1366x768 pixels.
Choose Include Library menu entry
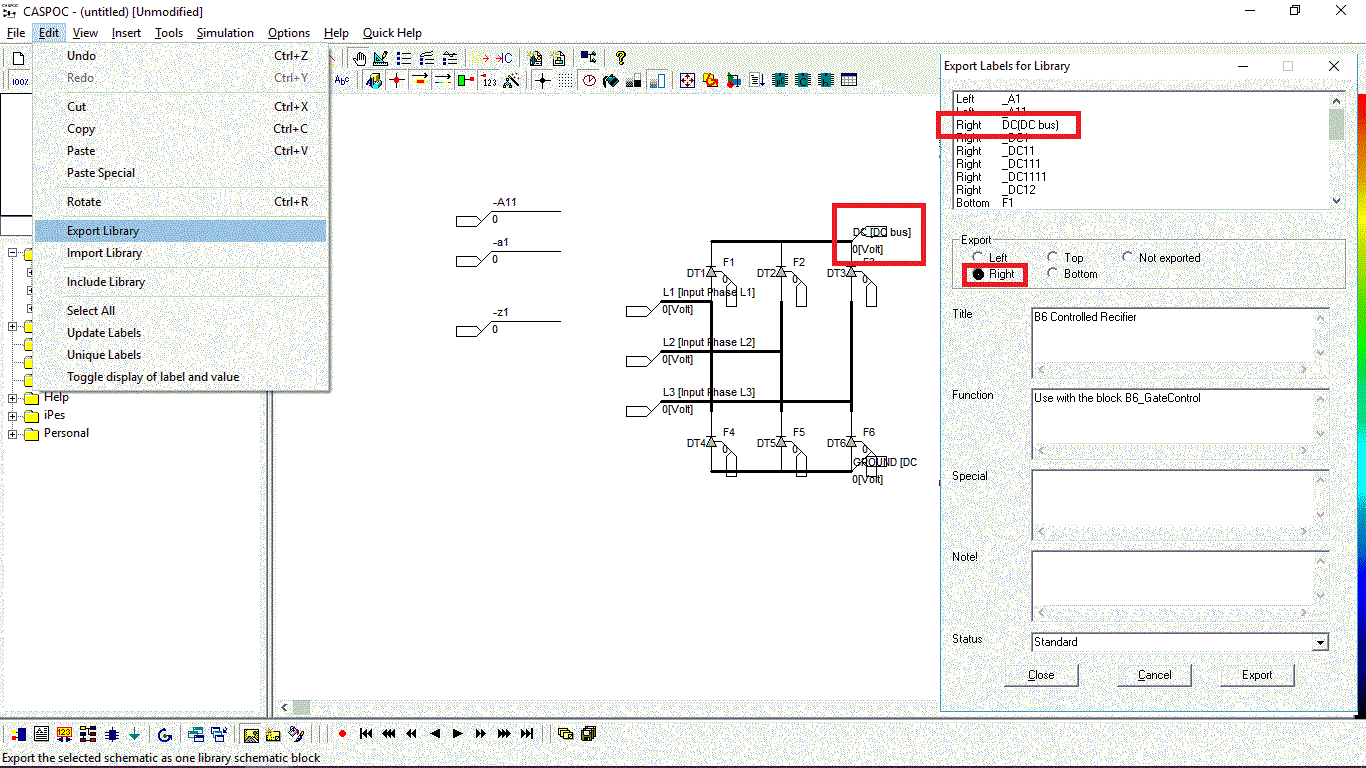tap(180, 282)
